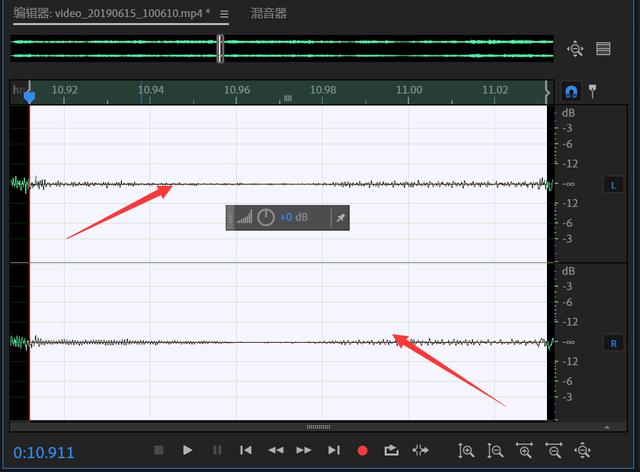Click the Fast Forward button

coord(304,450)
